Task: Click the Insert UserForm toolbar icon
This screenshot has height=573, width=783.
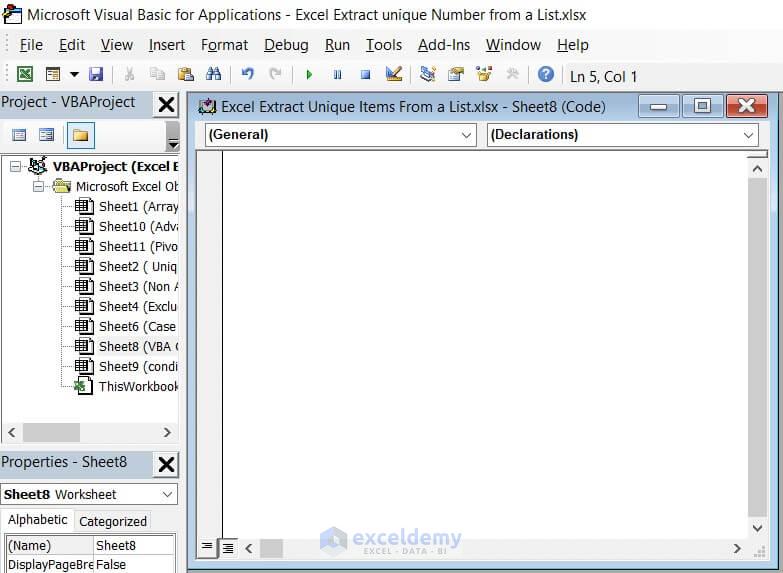Action: click(x=52, y=74)
